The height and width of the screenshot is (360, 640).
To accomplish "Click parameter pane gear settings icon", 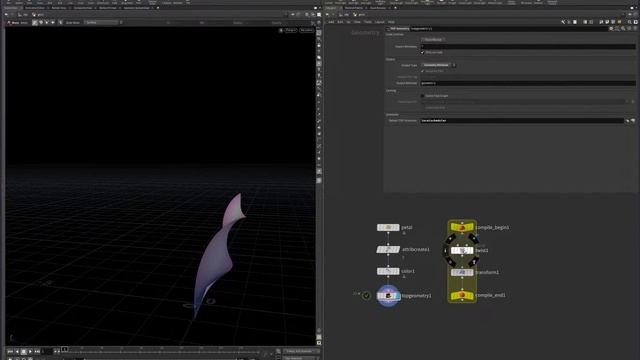I will 611,29.
